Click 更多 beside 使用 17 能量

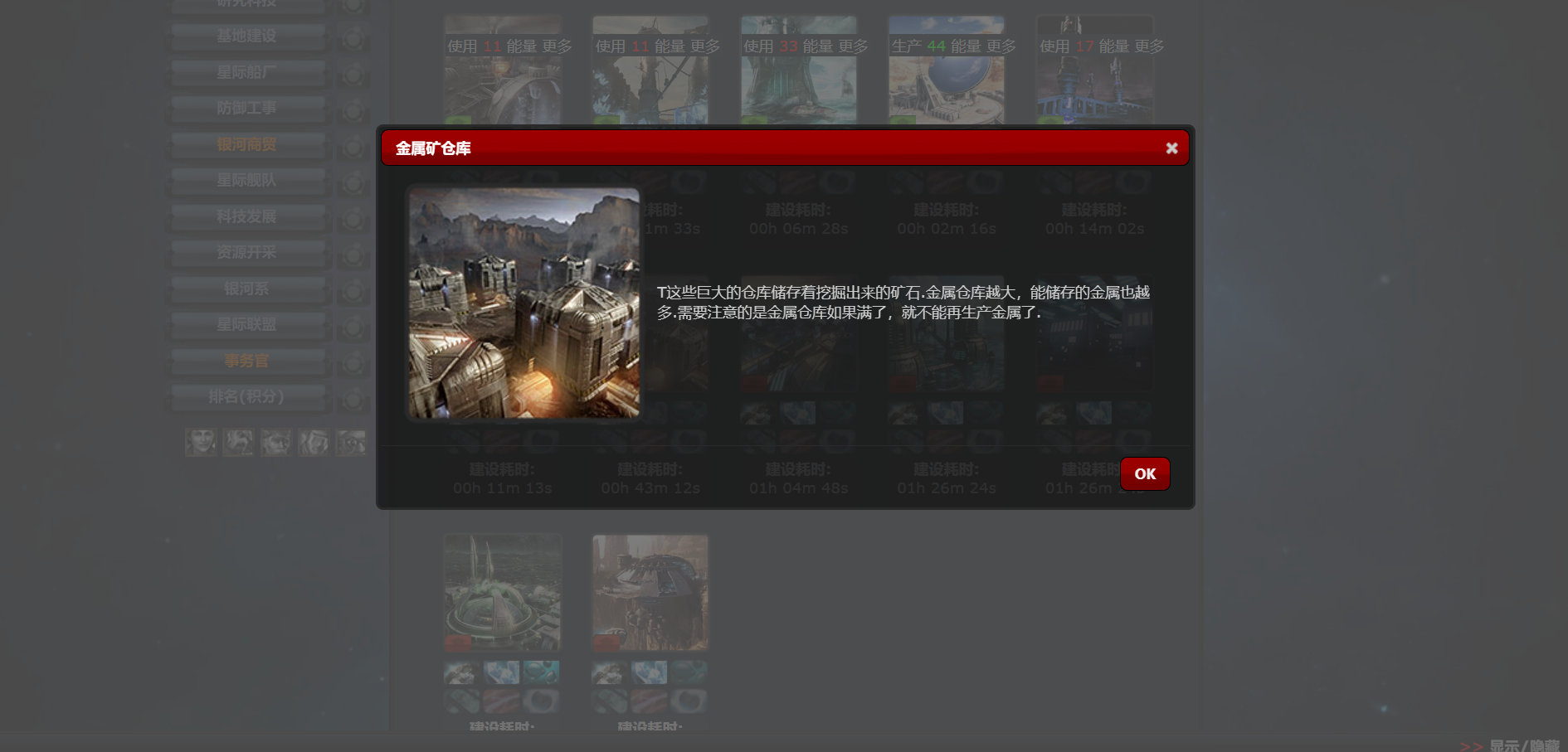pyautogui.click(x=1150, y=46)
